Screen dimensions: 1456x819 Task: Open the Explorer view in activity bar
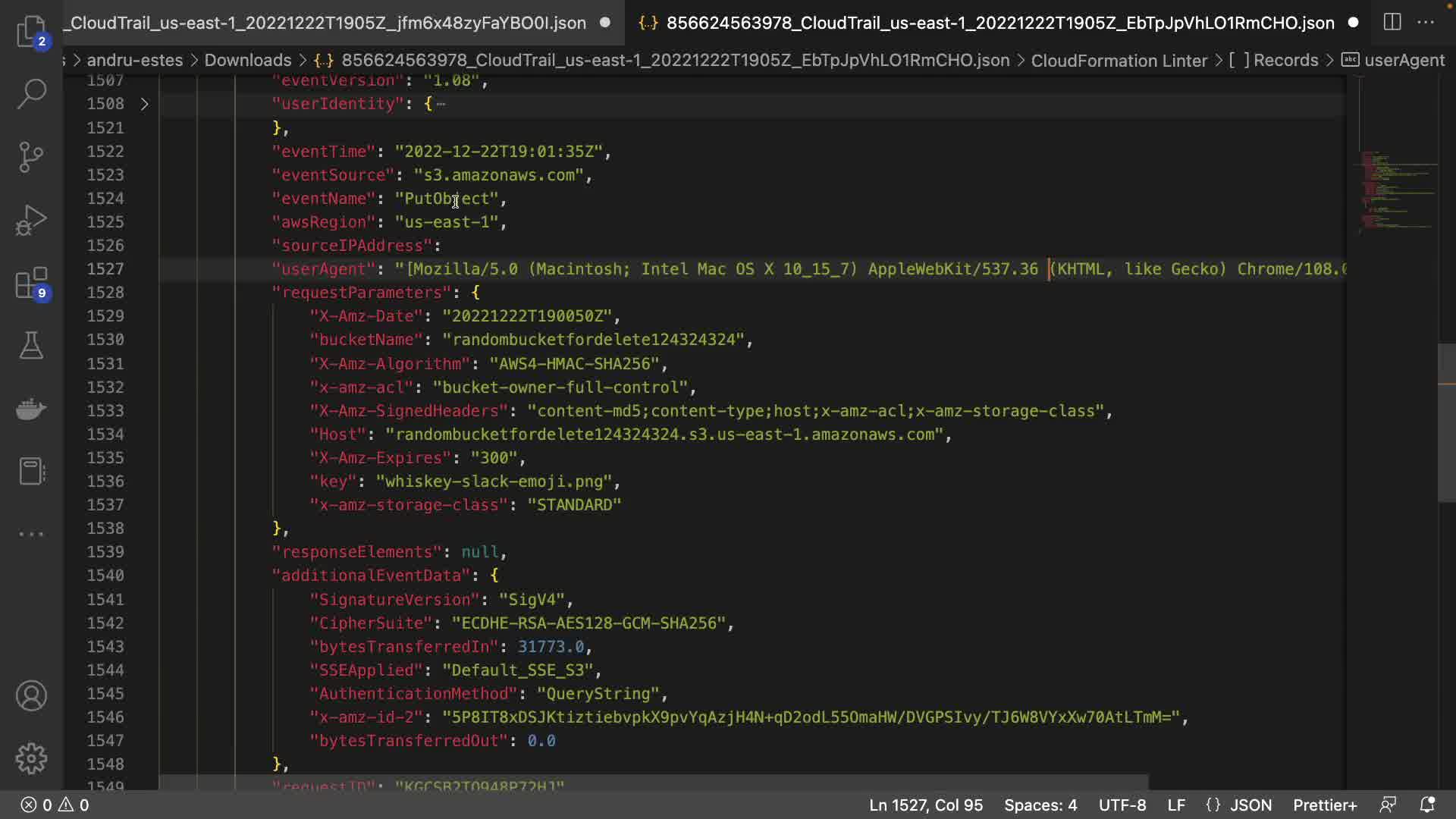pos(31,30)
